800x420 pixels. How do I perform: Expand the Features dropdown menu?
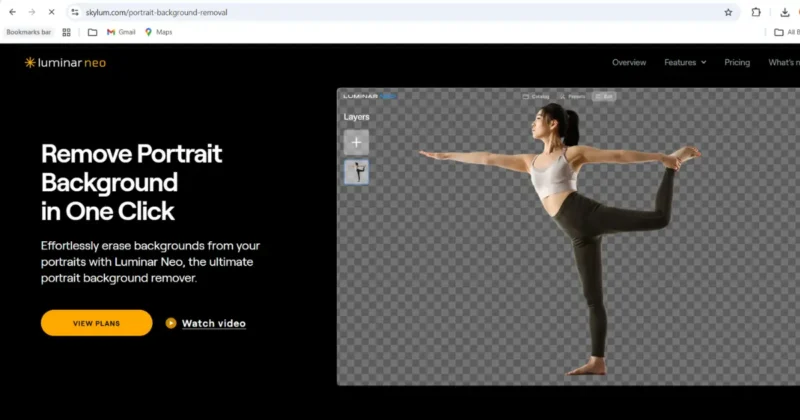(x=685, y=62)
